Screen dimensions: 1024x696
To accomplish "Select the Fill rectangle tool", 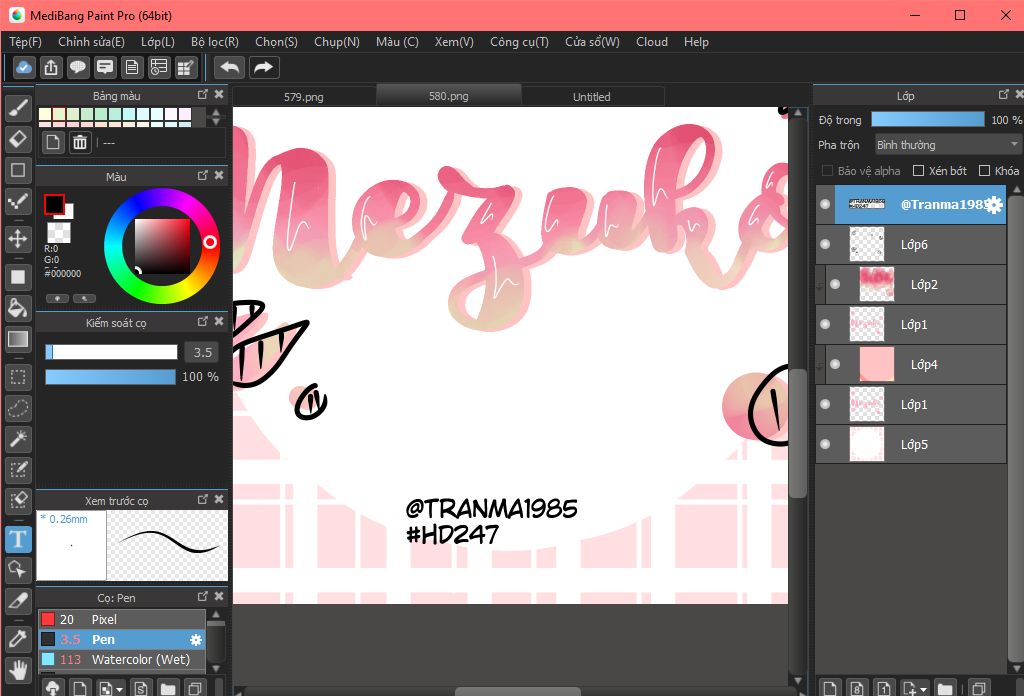I will click(x=18, y=277).
